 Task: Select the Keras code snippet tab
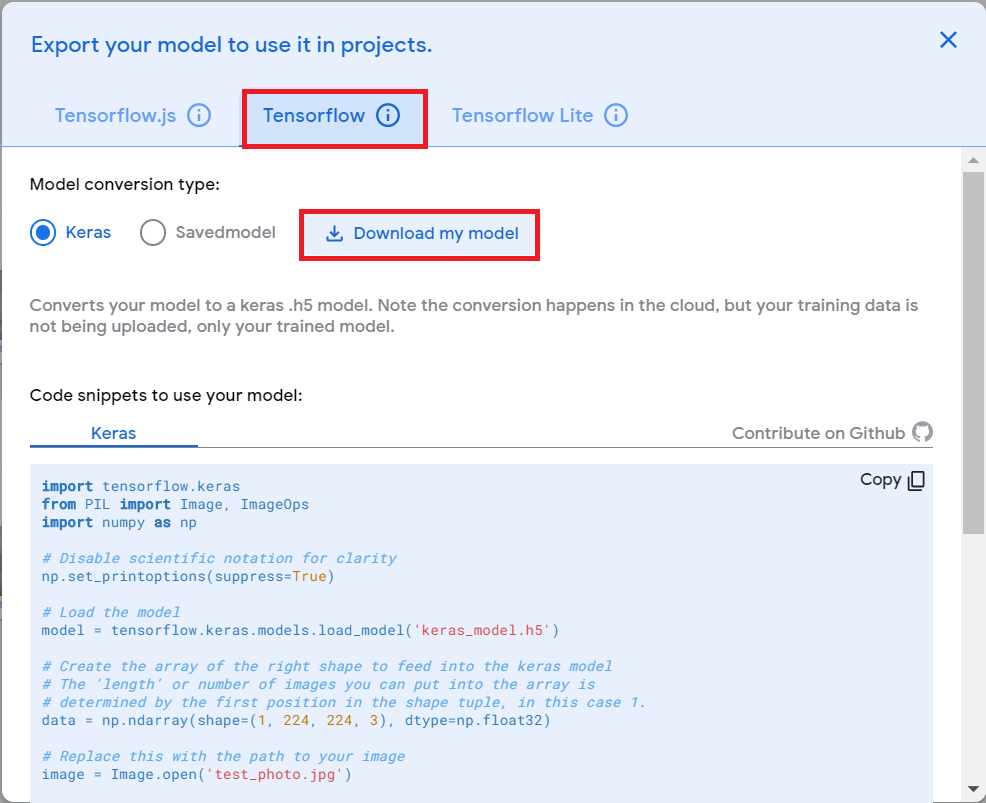coord(114,433)
